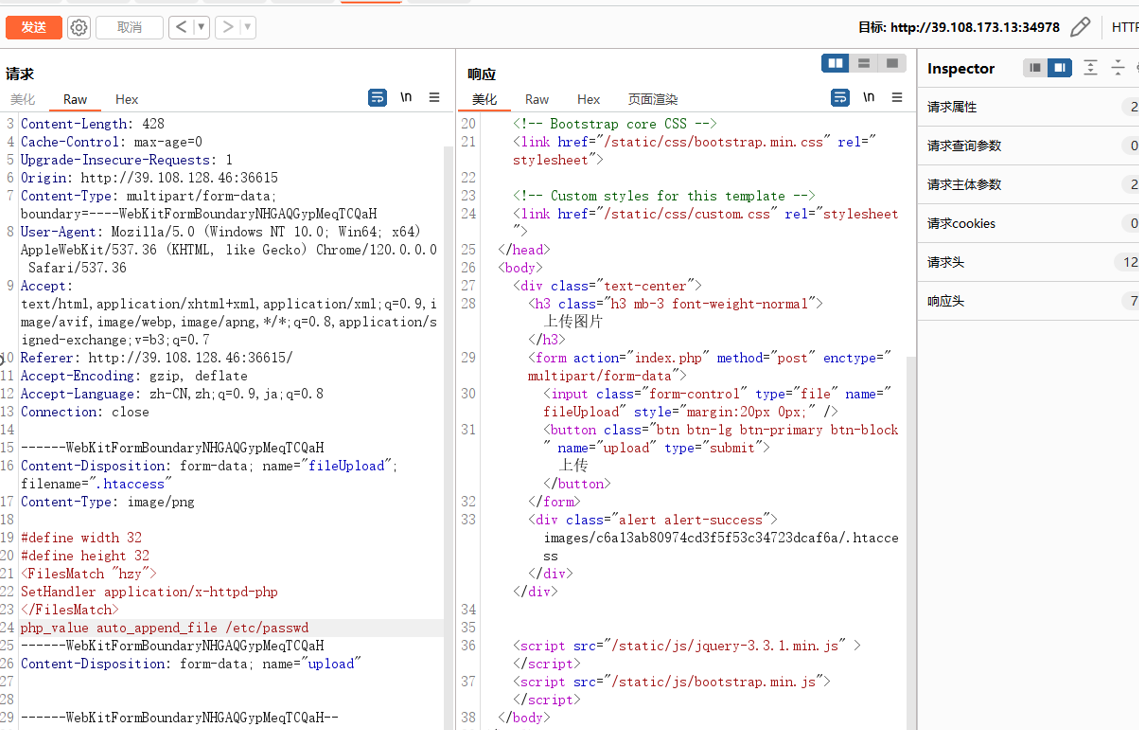The height and width of the screenshot is (730, 1139).
Task: Switch the request view to the 美化 tab
Action: [x=23, y=100]
